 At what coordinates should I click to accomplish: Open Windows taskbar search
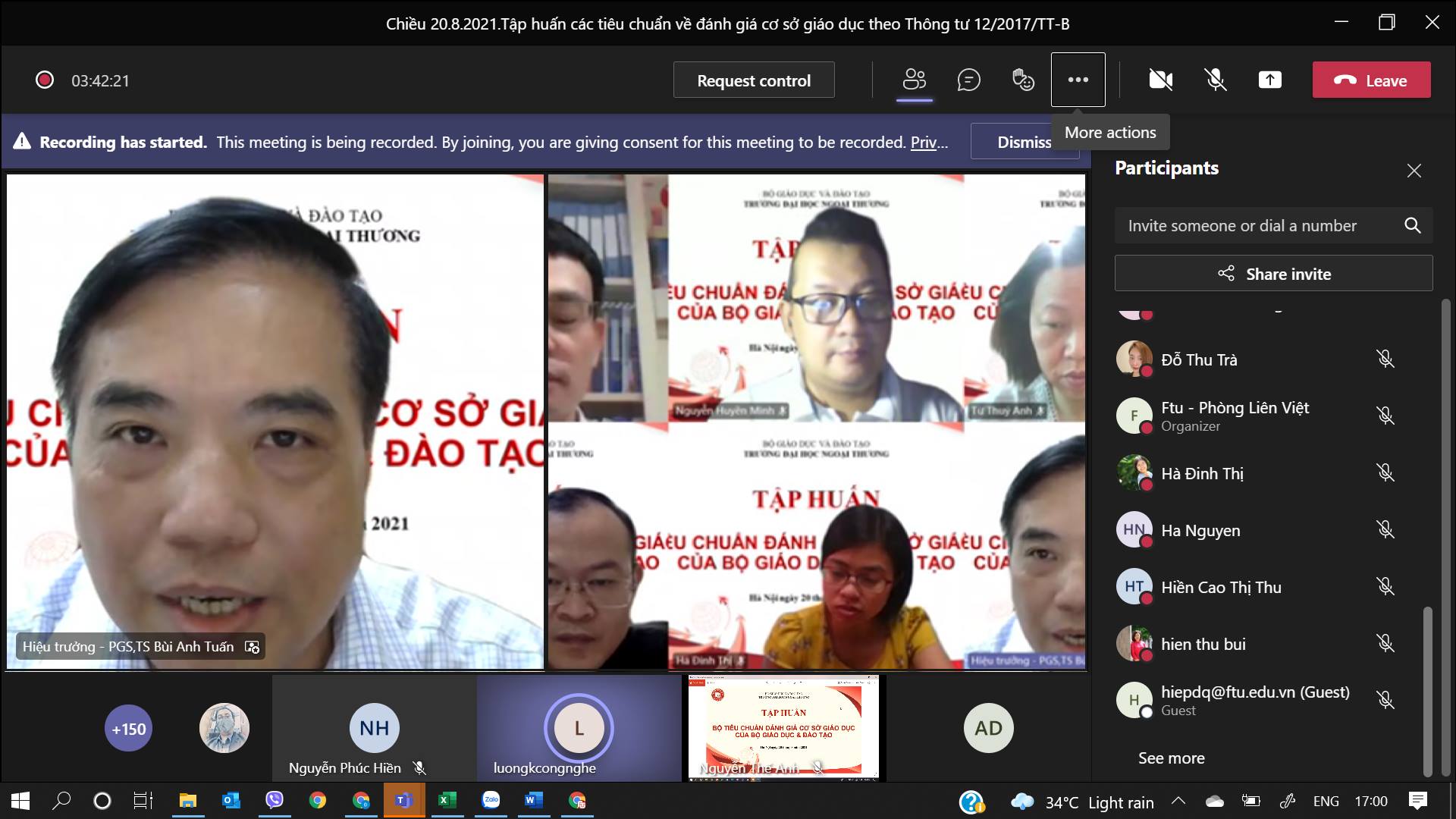61,801
